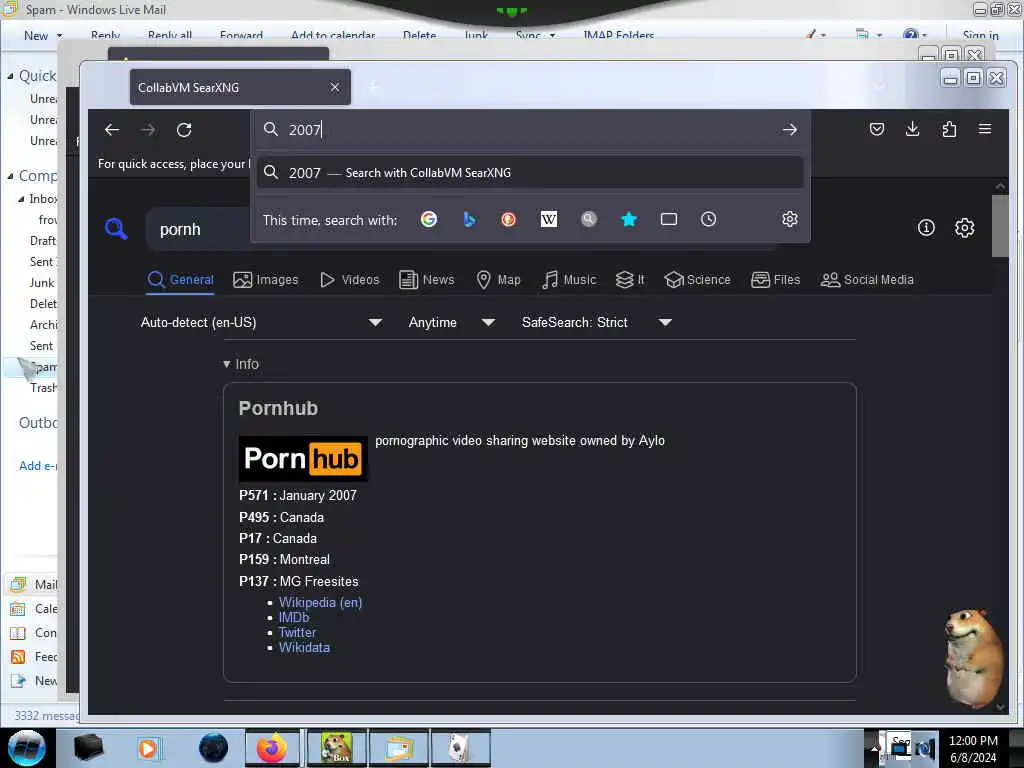The image size is (1024, 768).
Task: Open the Twitter link
Action: coord(297,632)
